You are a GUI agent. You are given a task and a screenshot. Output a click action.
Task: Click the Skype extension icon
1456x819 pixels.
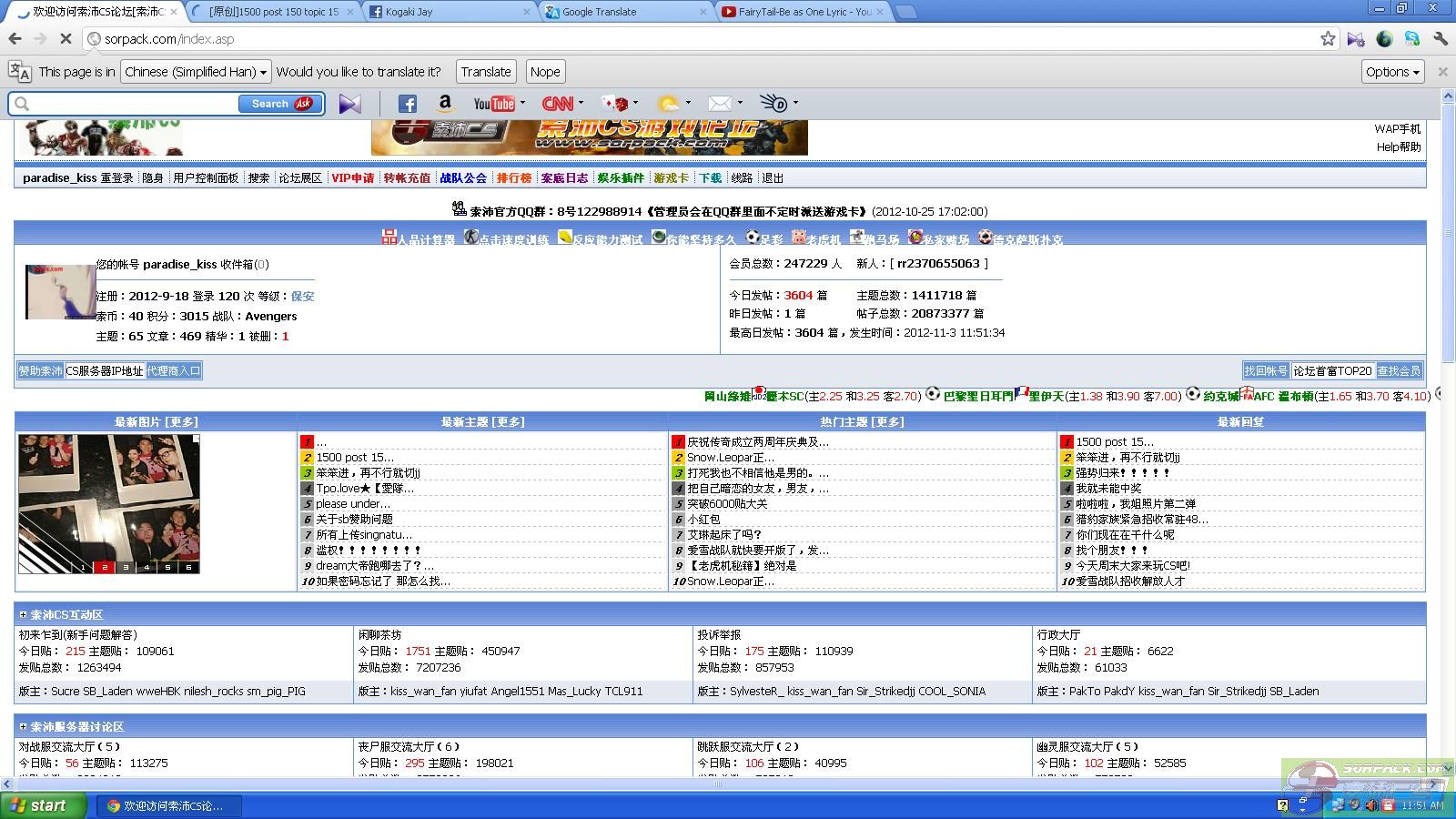1411,39
